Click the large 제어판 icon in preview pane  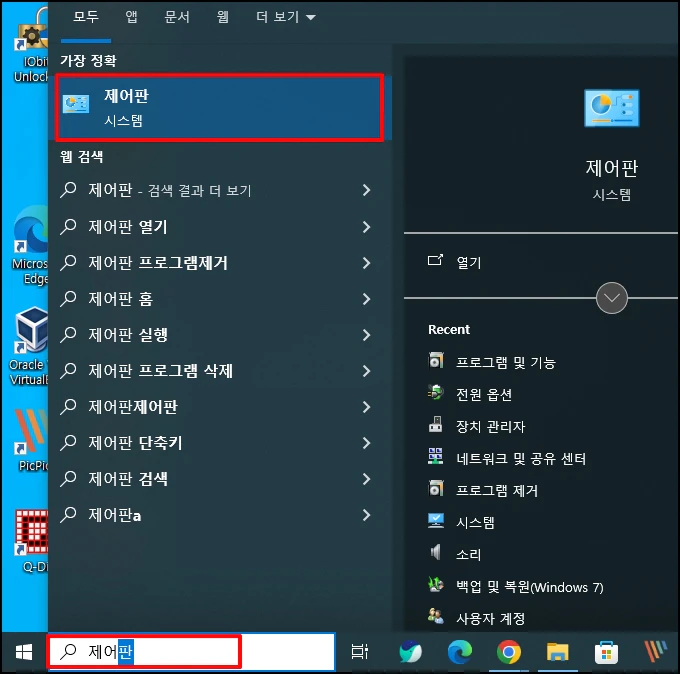[x=611, y=108]
